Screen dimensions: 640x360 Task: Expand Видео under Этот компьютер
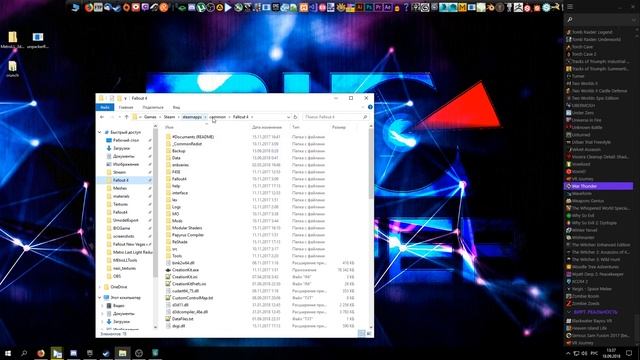point(102,306)
